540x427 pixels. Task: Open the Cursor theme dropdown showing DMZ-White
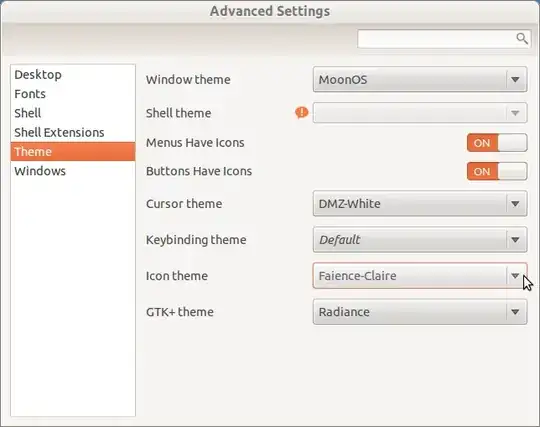click(420, 204)
